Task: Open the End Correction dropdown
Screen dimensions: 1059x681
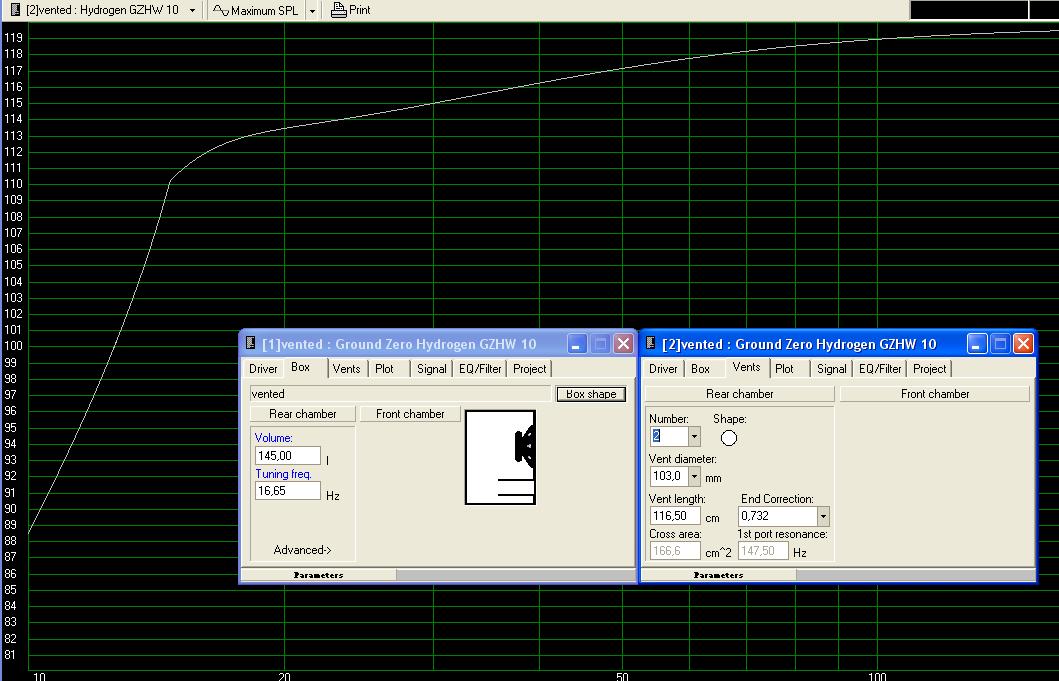Action: [x=823, y=517]
